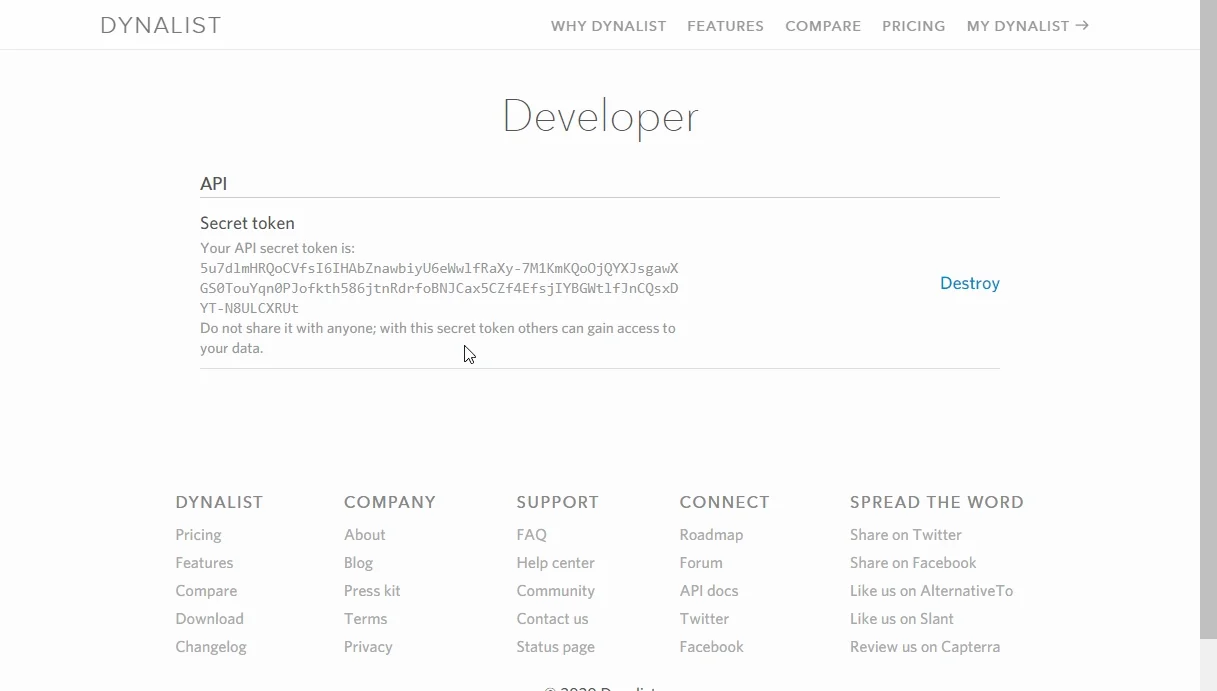This screenshot has width=1217, height=691.
Task: Click Share on Facebook
Action: point(913,563)
